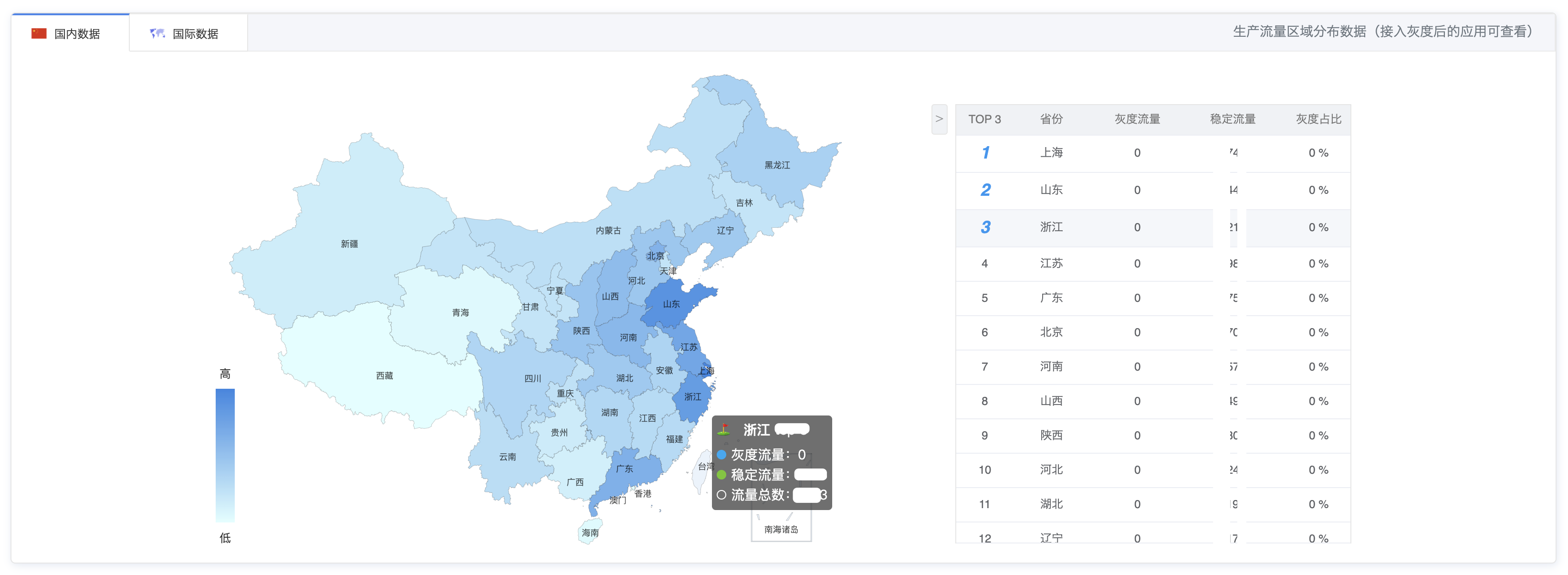This screenshot has width=1568, height=575.
Task: Select the 山东 table row
Action: coord(1153,191)
